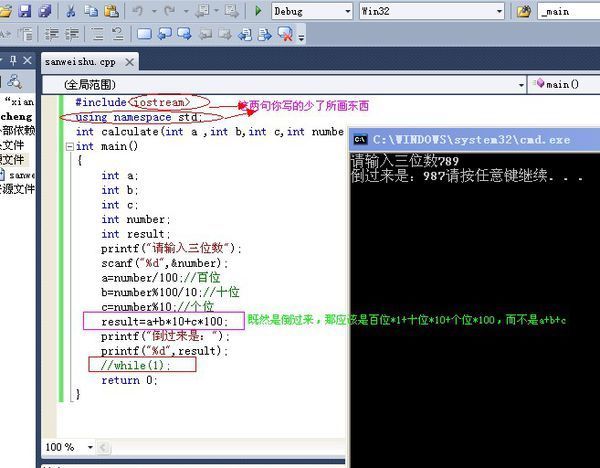Click the 'int calculate' declaration line
This screenshot has width=600, height=468.
[x=209, y=132]
